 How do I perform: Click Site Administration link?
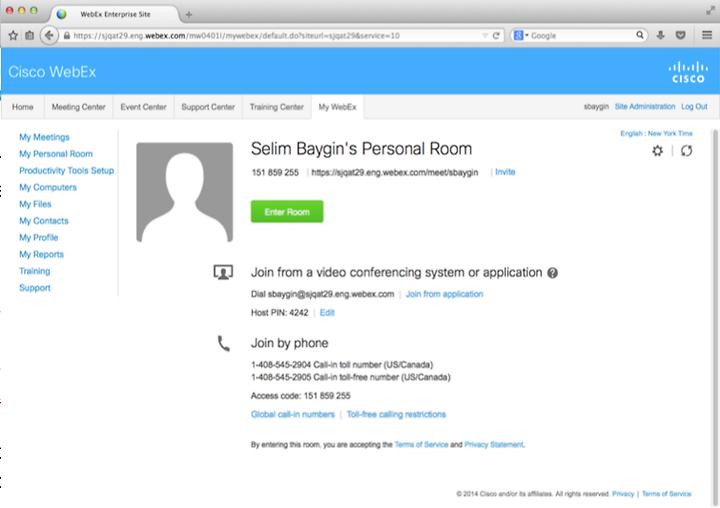tap(645, 107)
